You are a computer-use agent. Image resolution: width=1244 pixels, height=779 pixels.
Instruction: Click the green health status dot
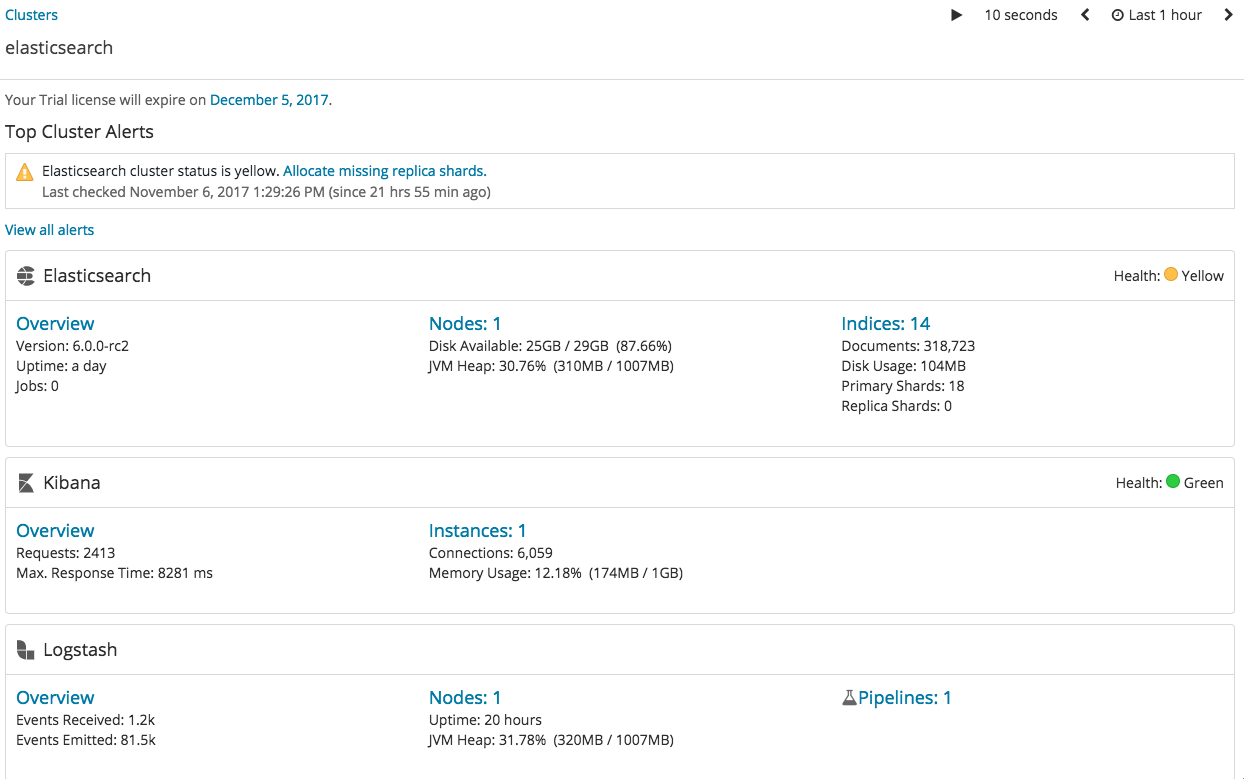(x=1173, y=482)
